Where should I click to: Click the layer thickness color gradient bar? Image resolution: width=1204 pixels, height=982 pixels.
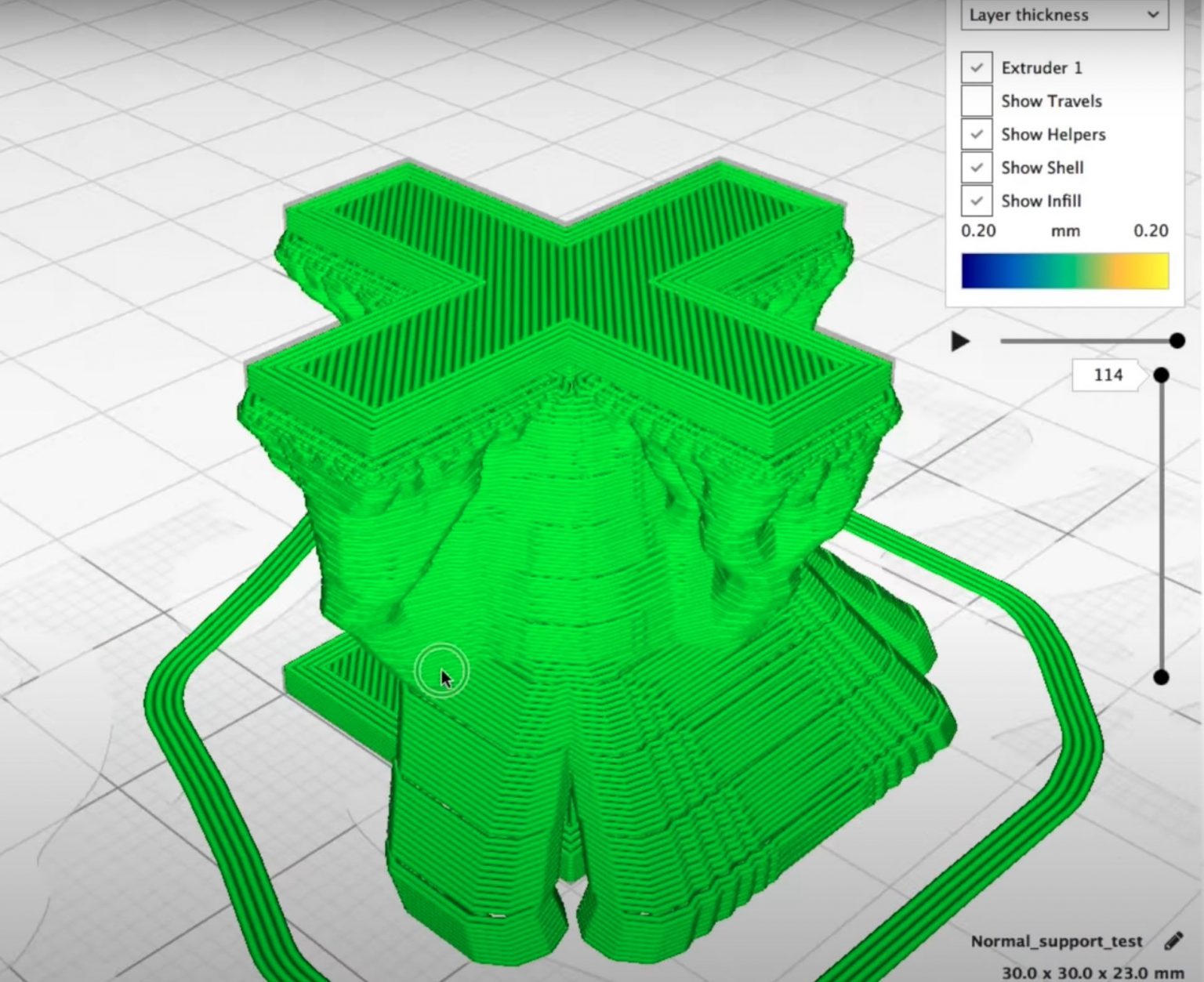pyautogui.click(x=1063, y=270)
